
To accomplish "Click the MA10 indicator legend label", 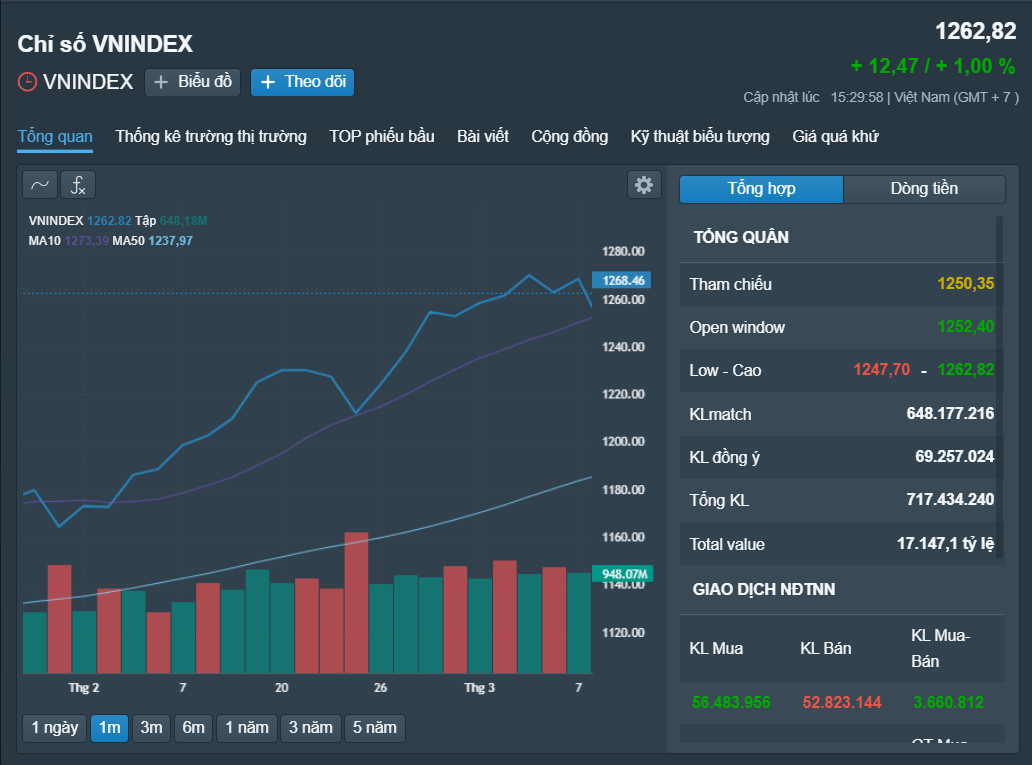I will 45,241.
